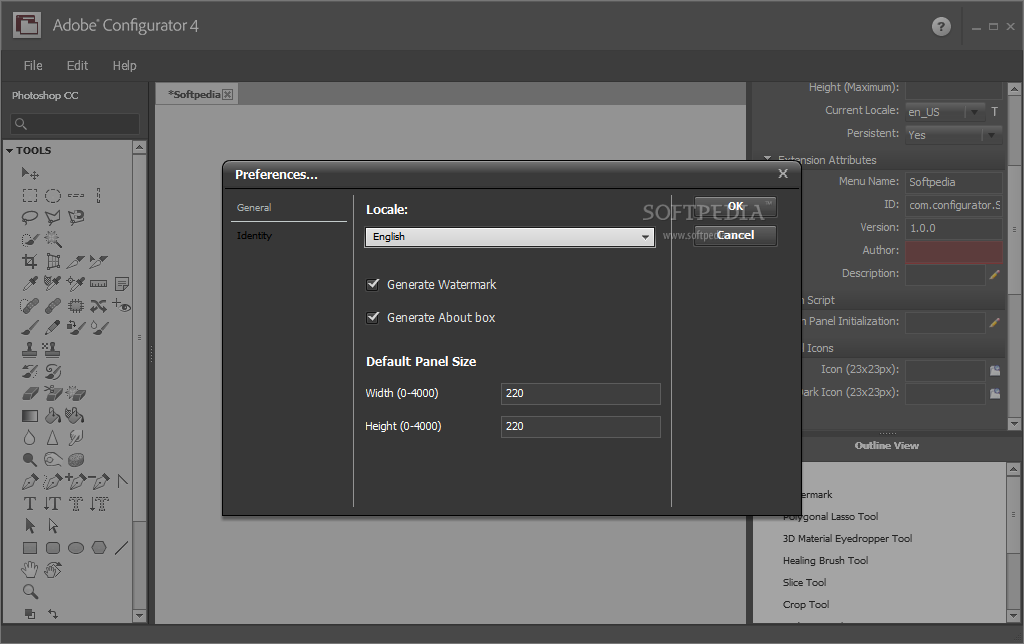Pick the Gradient tool icon
The height and width of the screenshot is (644, 1024).
tap(29, 415)
